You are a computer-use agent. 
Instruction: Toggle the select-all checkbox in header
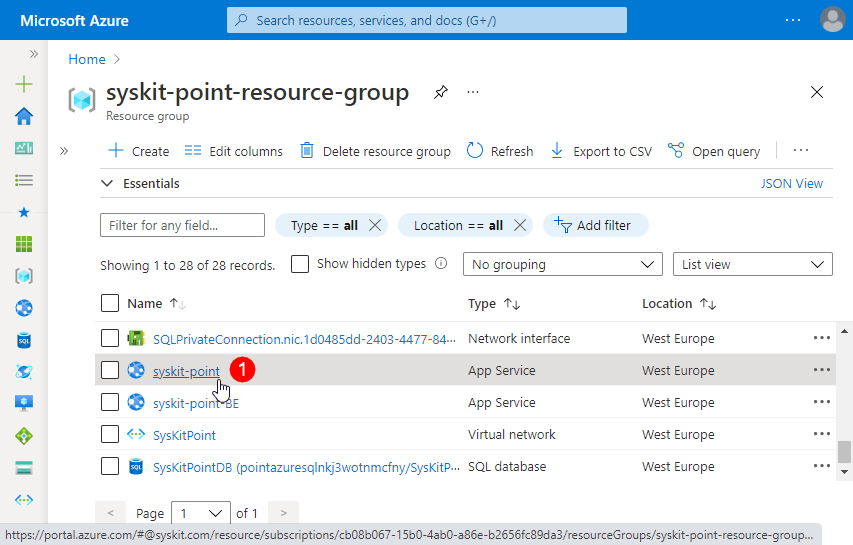(110, 303)
